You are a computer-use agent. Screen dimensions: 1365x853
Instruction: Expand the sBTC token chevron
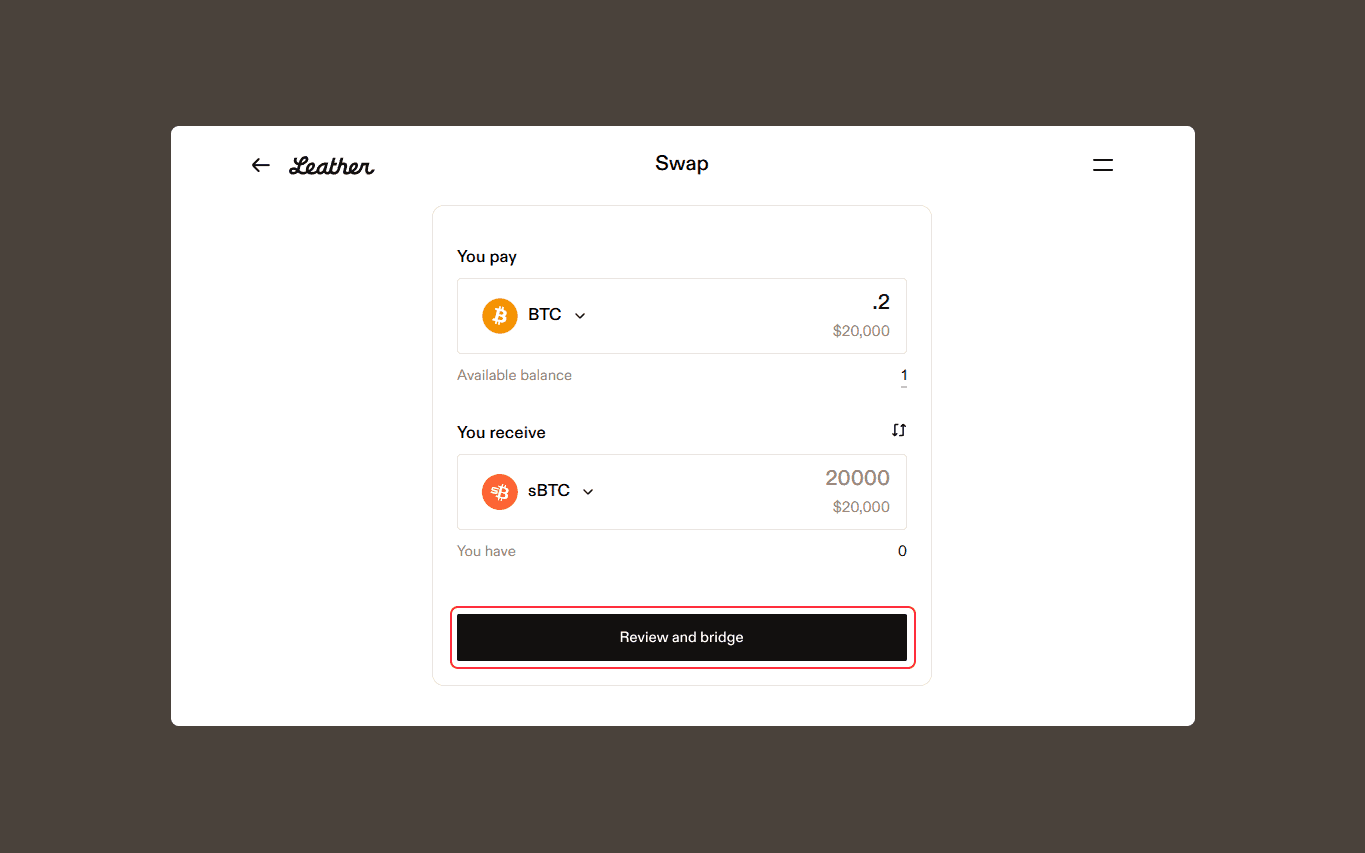[x=588, y=492]
